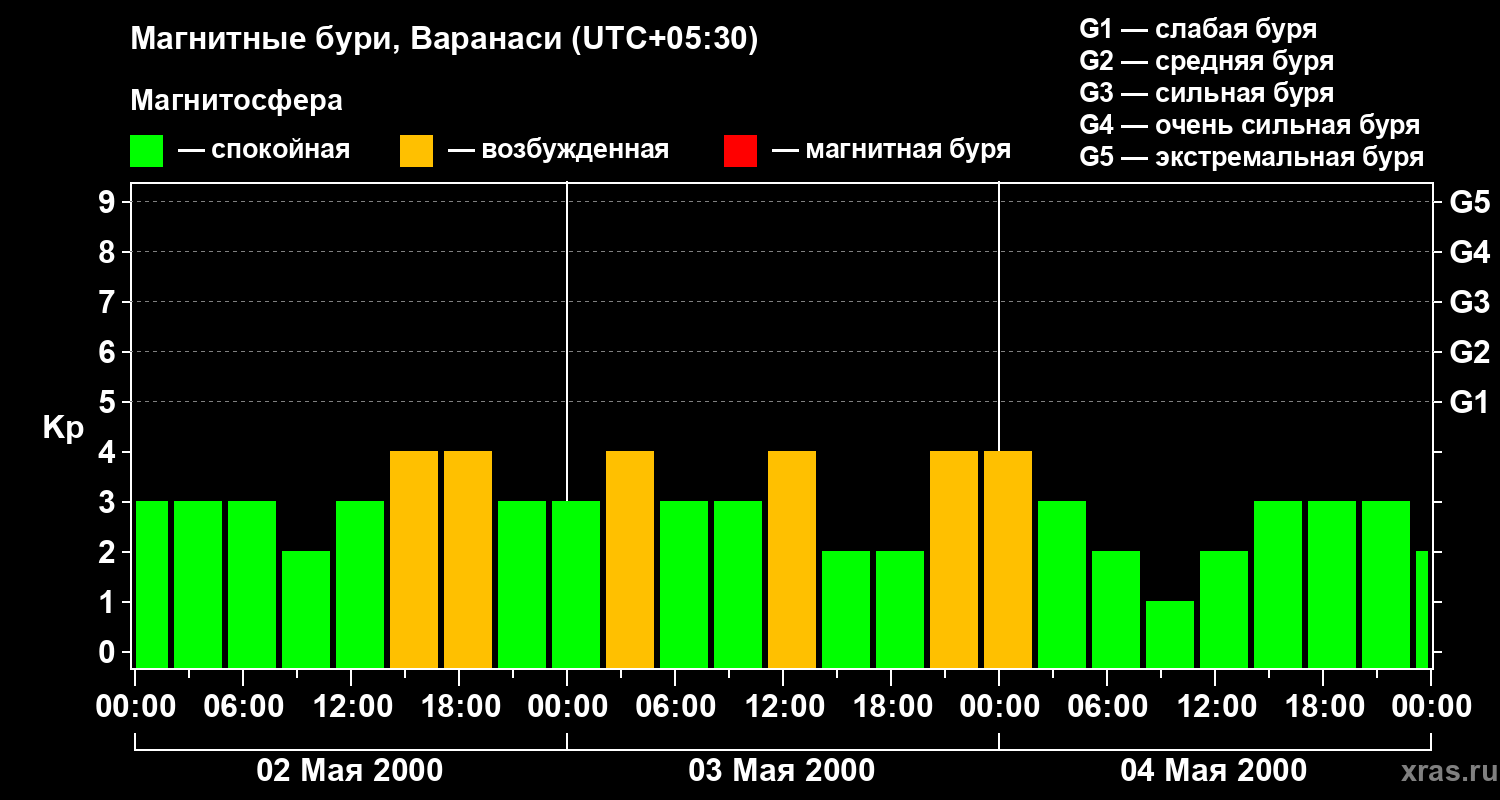1500x800 pixels.
Task: Select the Kp 2 green bar at 09:00 on 02 May
Action: click(x=306, y=610)
